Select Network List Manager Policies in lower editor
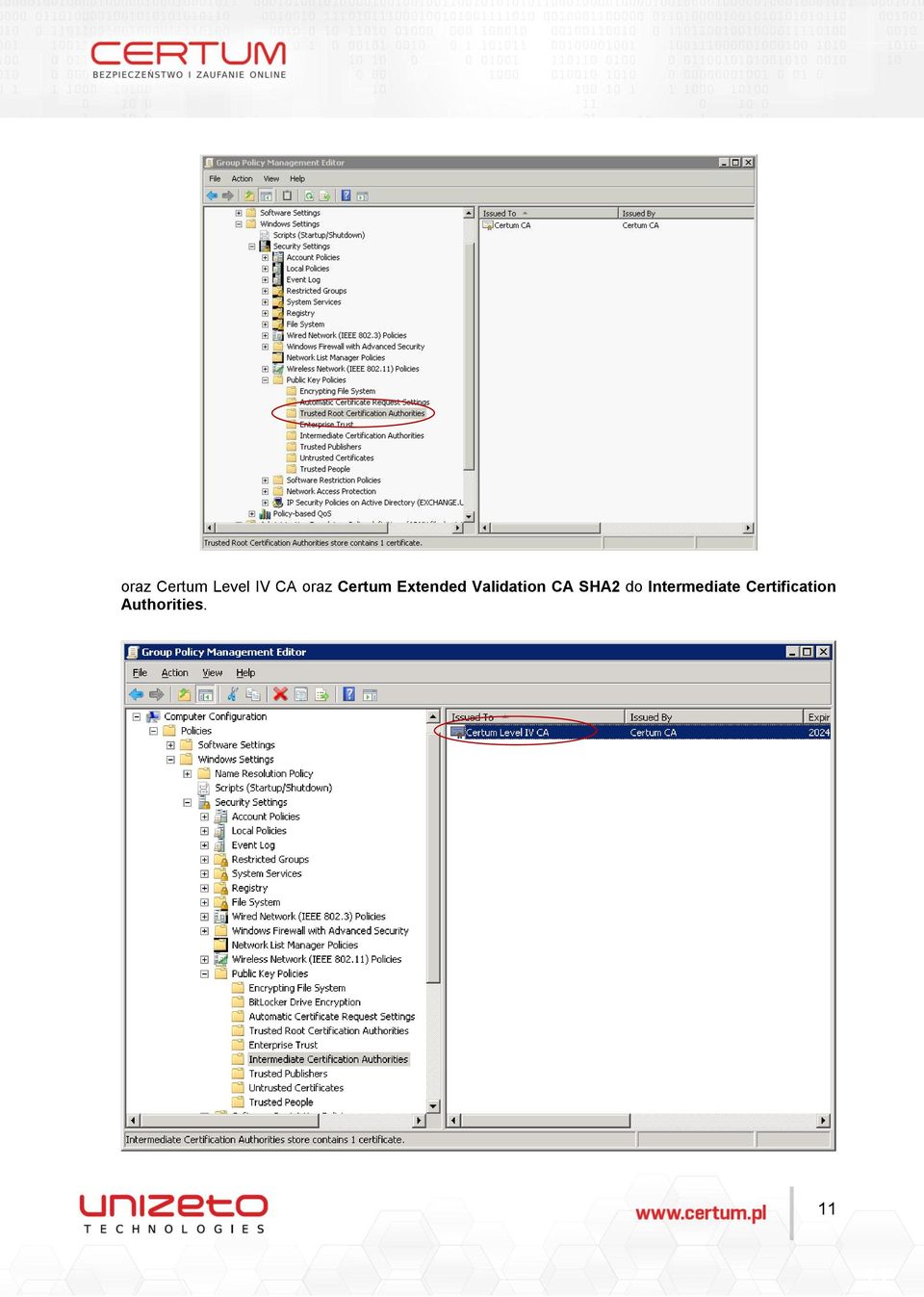Image resolution: width=924 pixels, height=1297 pixels. pos(295,946)
